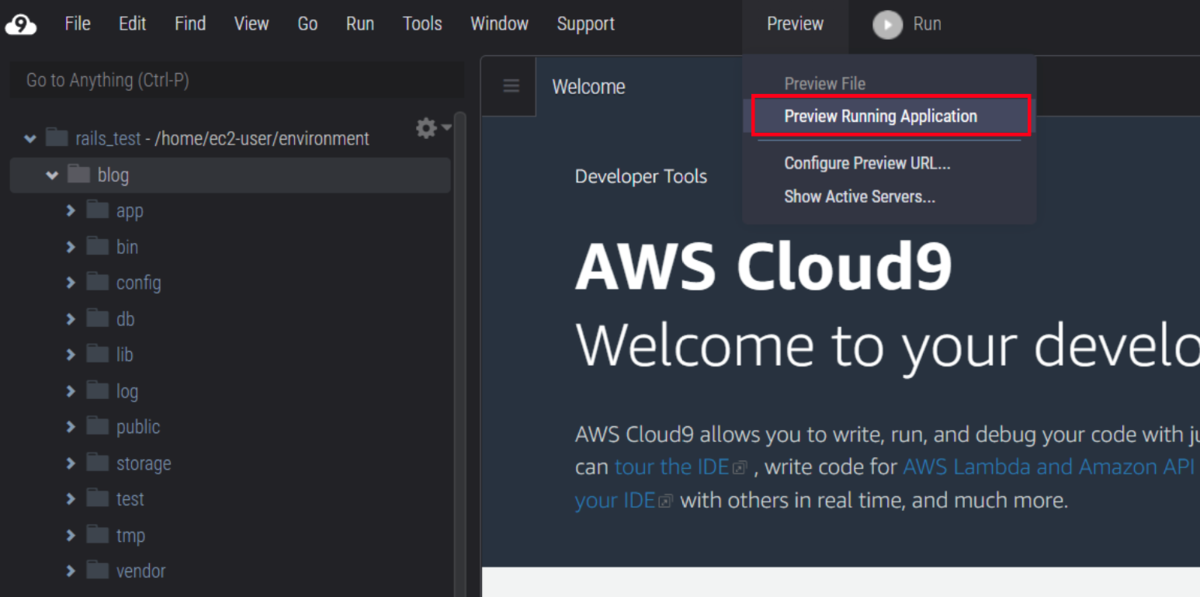Open the Tools menu
Image resolution: width=1200 pixels, height=597 pixels.
[x=422, y=24]
